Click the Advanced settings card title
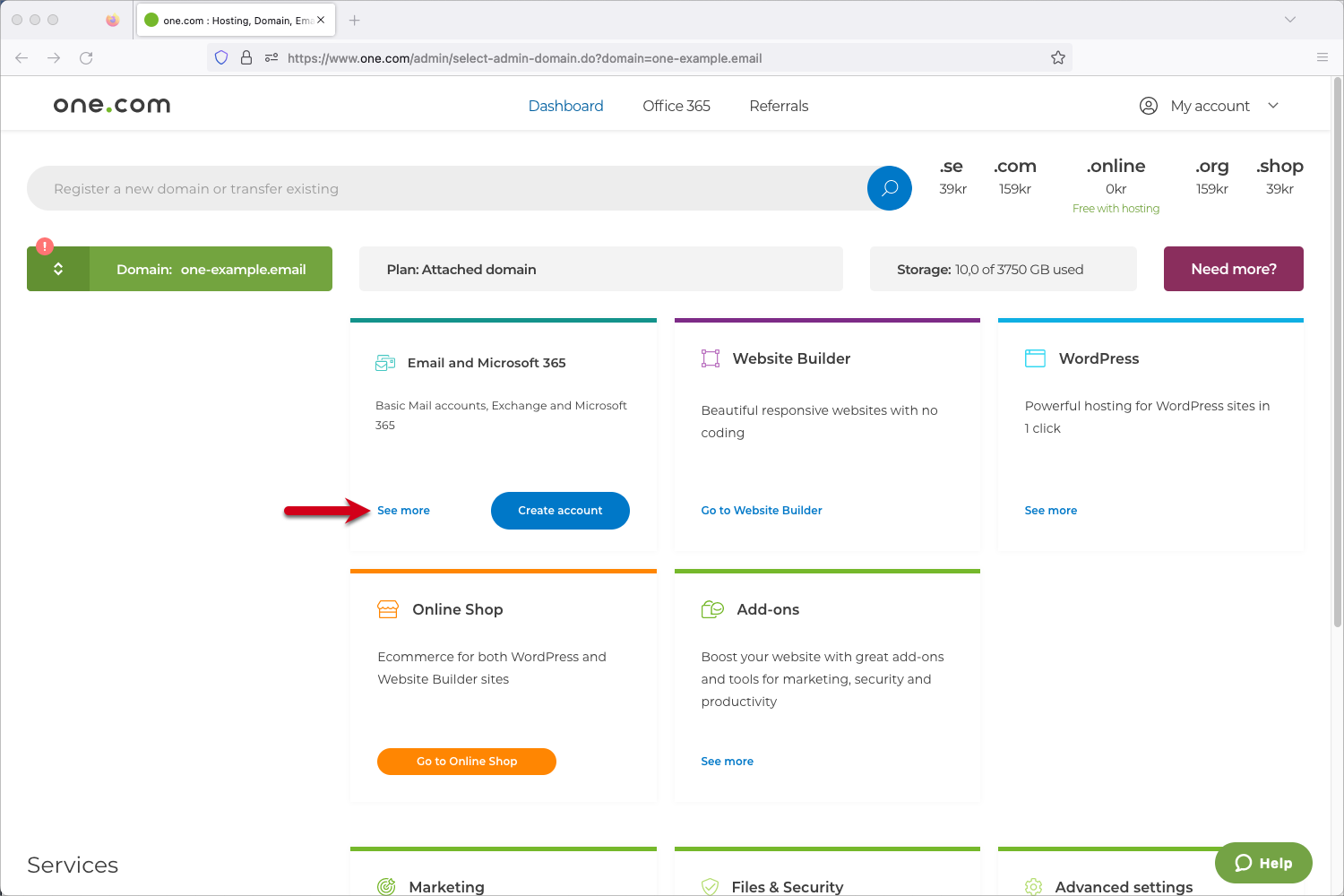Viewport: 1344px width, 896px height. pos(1124,886)
